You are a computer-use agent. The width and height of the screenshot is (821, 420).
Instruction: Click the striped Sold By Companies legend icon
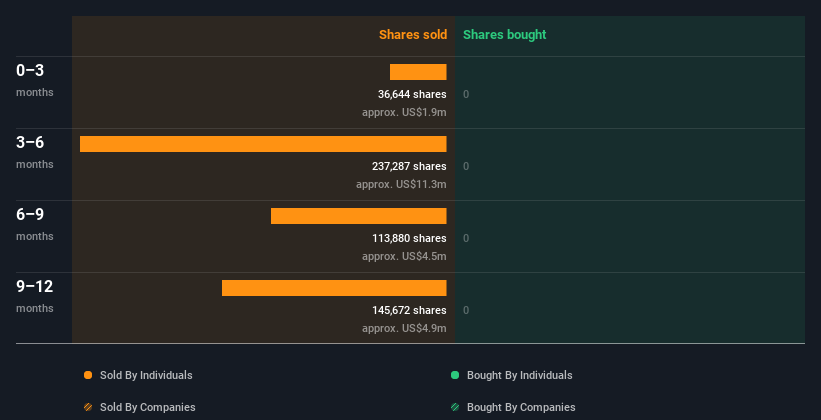point(88,407)
